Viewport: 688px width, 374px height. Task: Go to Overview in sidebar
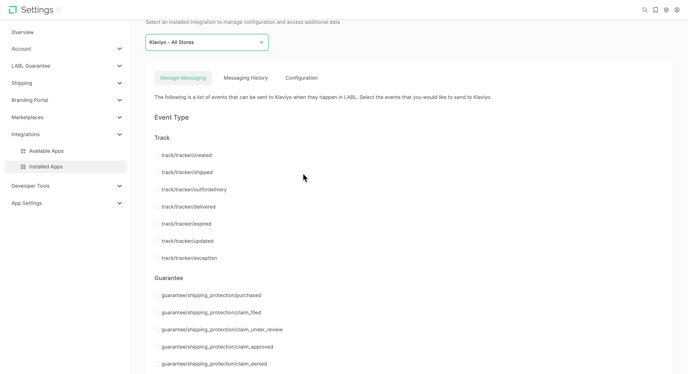point(22,32)
